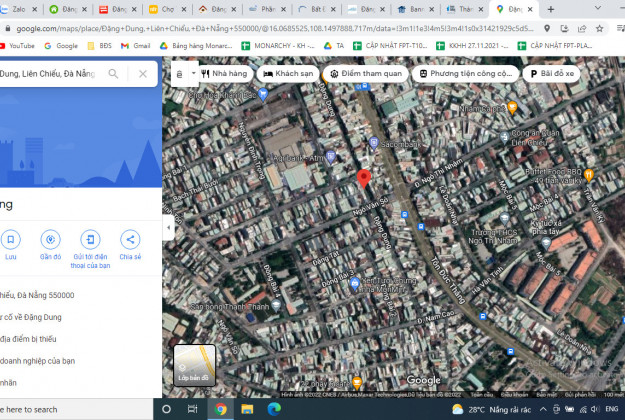Image resolution: width=625 pixels, height=420 pixels.
Task: Click the Công an quận Liên Chiểu marker
Action: (x=505, y=138)
